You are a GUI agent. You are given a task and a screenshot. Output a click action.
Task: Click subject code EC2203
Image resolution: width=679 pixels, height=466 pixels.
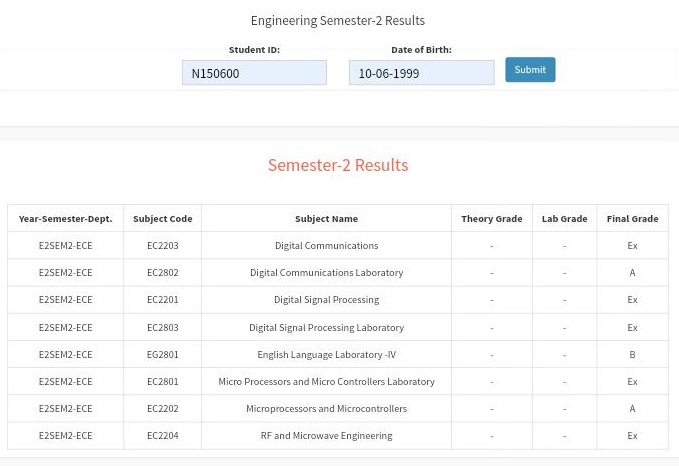point(162,245)
